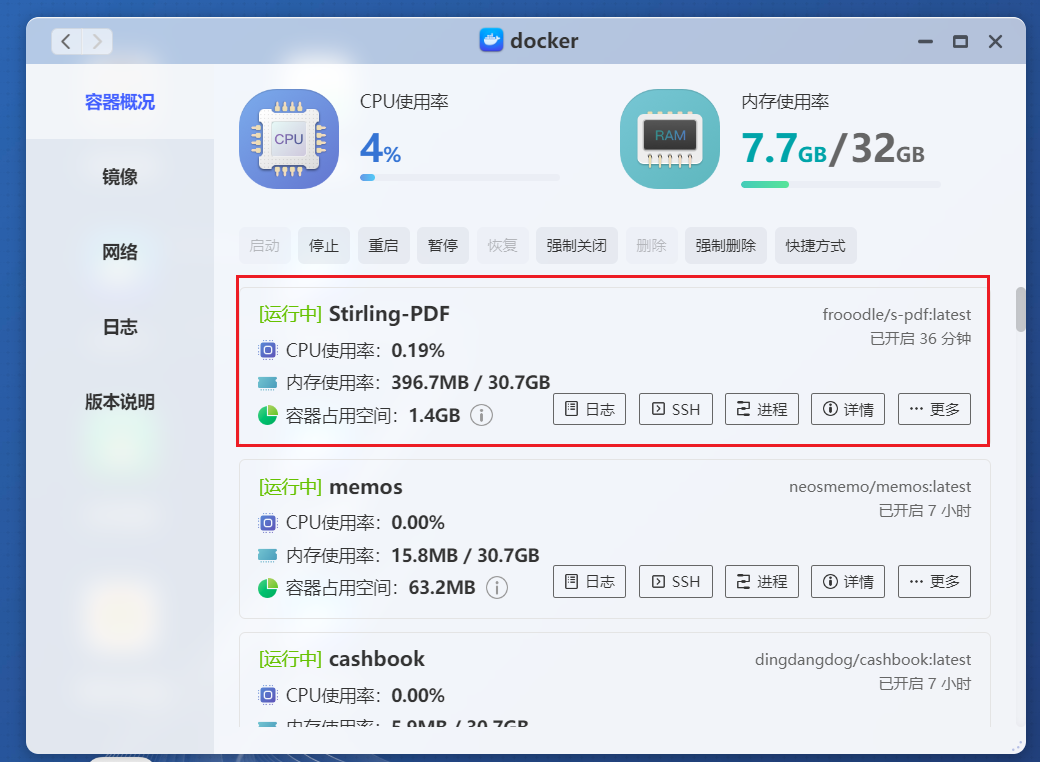Click Stirling-PDF green disk space pie icon
The image size is (1040, 762).
pos(267,415)
